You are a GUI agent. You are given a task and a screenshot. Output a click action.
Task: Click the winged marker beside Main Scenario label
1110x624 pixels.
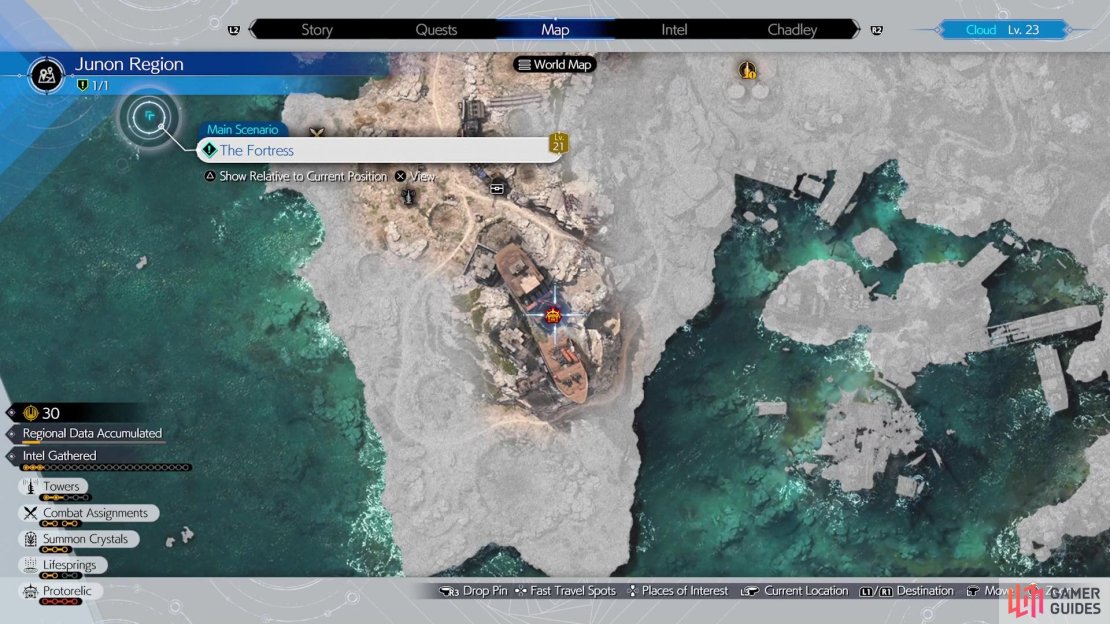(316, 132)
